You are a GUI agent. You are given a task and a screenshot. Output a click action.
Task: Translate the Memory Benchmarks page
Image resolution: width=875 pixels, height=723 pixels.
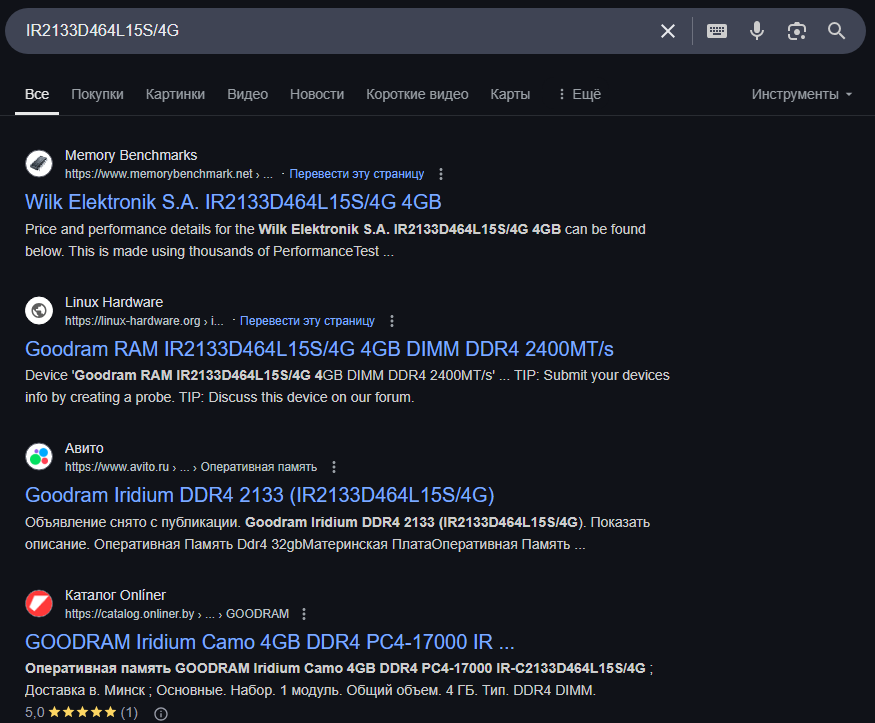356,174
